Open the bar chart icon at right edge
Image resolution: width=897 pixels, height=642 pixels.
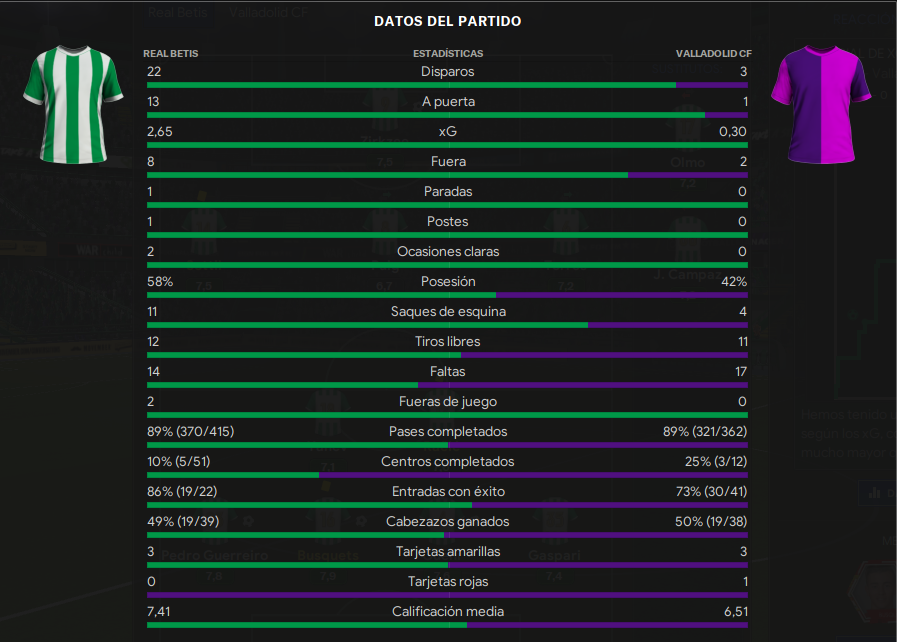coord(875,493)
